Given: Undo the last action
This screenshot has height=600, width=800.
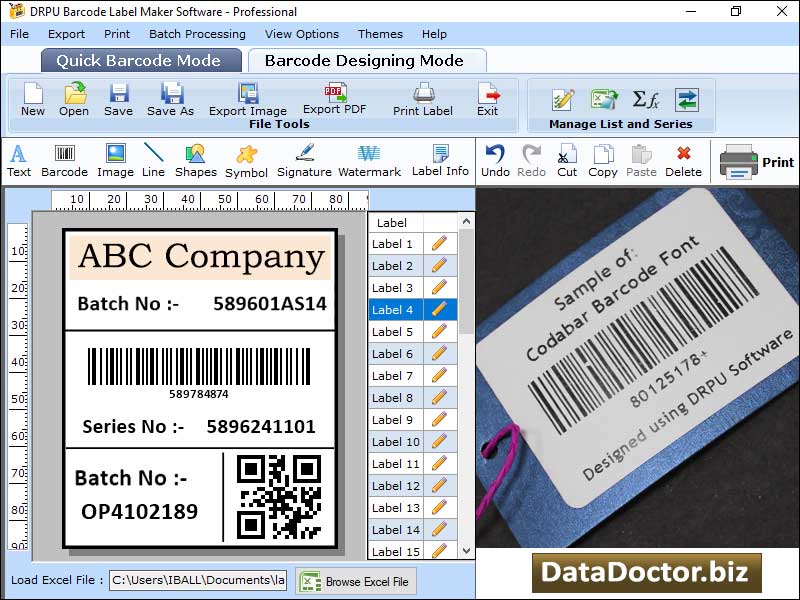Looking at the screenshot, I should 496,160.
